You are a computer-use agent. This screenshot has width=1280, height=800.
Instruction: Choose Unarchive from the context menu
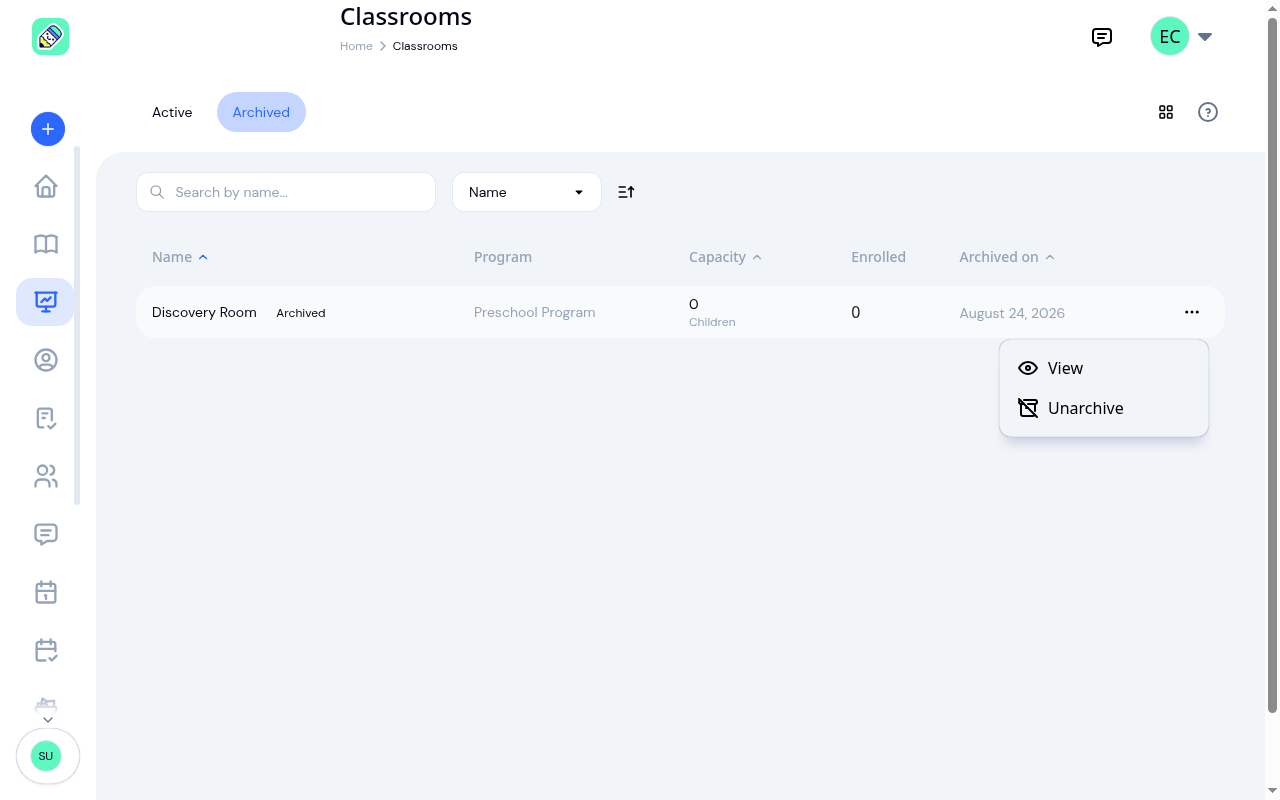(x=1104, y=408)
